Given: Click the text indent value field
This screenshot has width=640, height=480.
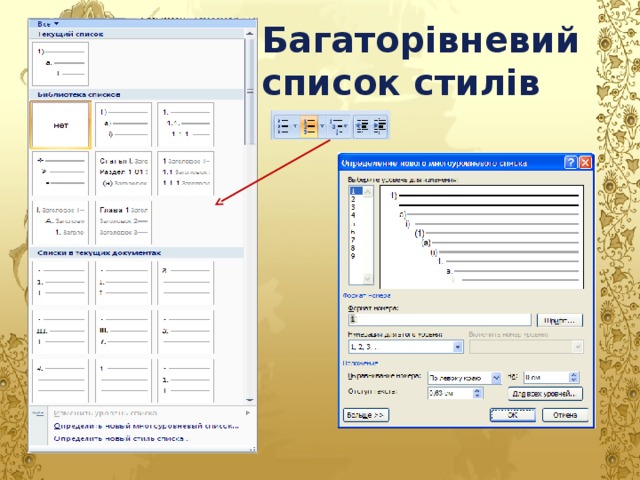Looking at the screenshot, I should pos(450,393).
